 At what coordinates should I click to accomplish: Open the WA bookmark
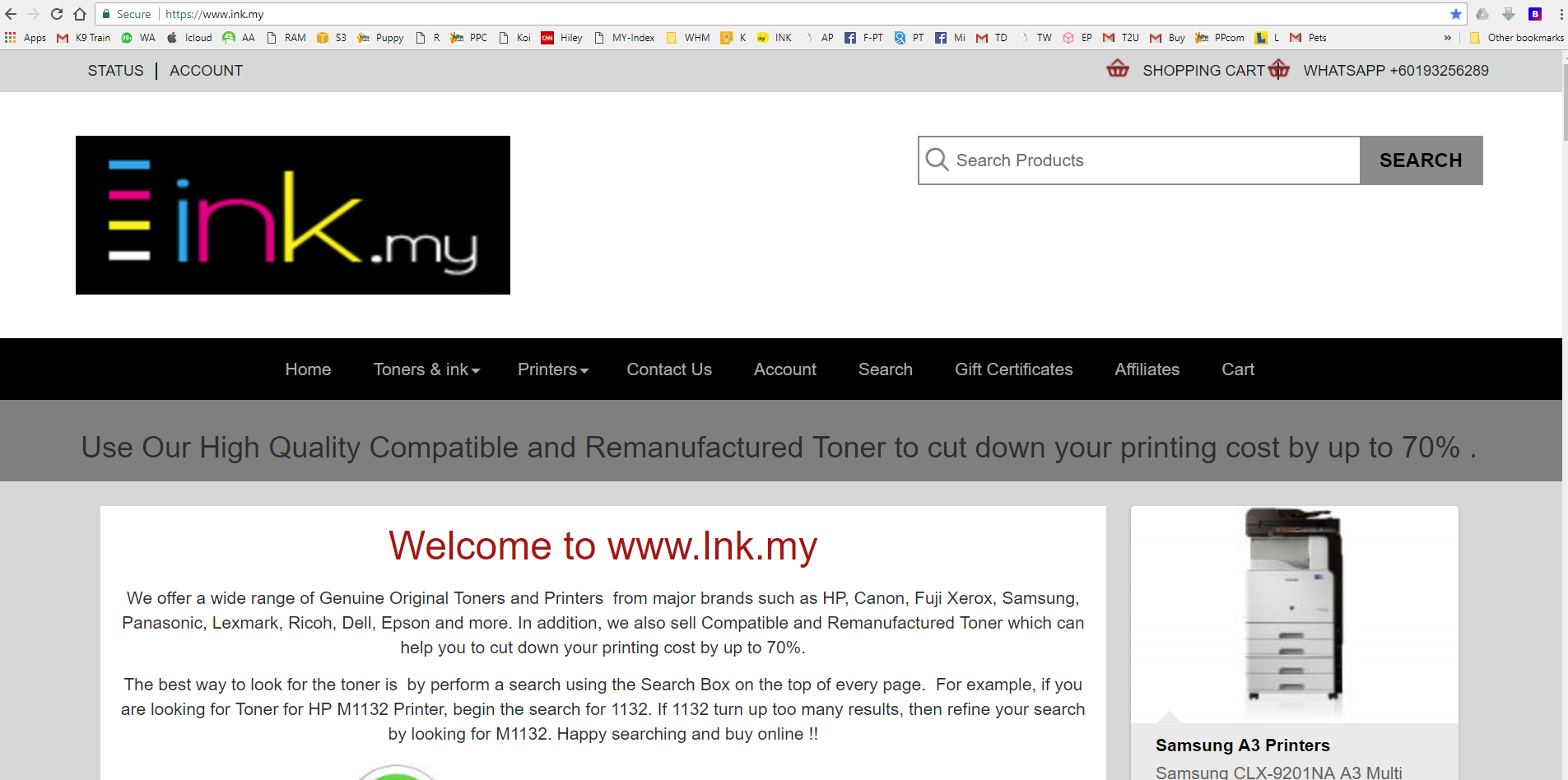coord(138,38)
